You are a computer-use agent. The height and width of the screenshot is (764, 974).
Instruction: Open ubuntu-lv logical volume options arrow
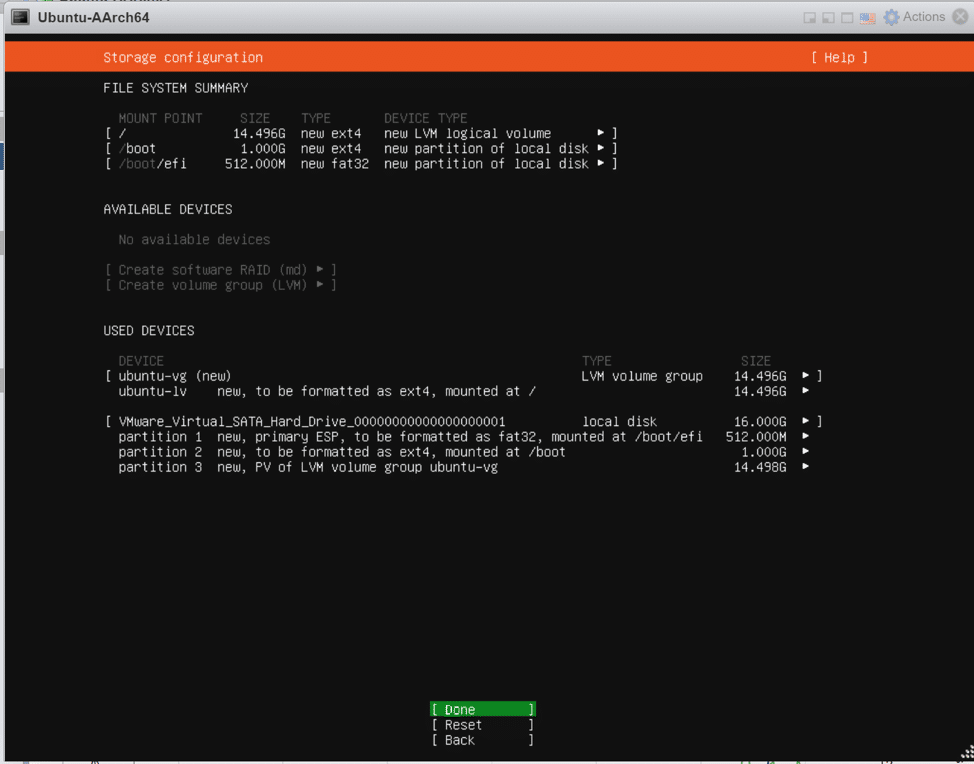[x=806, y=391]
